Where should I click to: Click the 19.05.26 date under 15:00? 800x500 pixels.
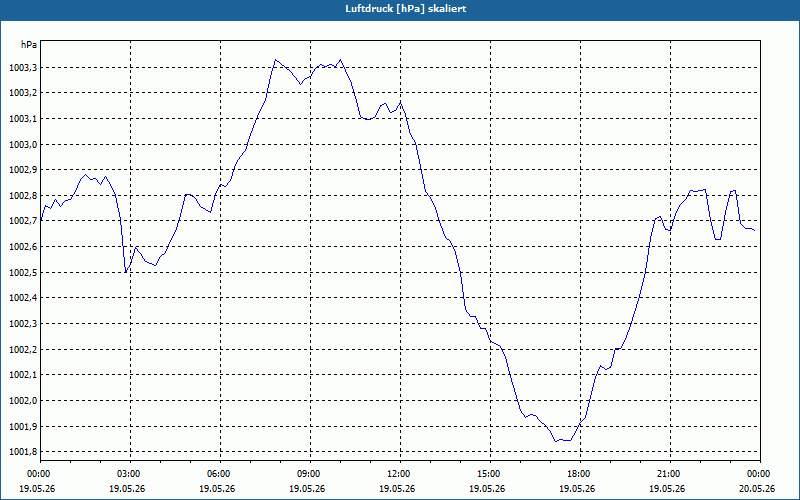tap(487, 489)
